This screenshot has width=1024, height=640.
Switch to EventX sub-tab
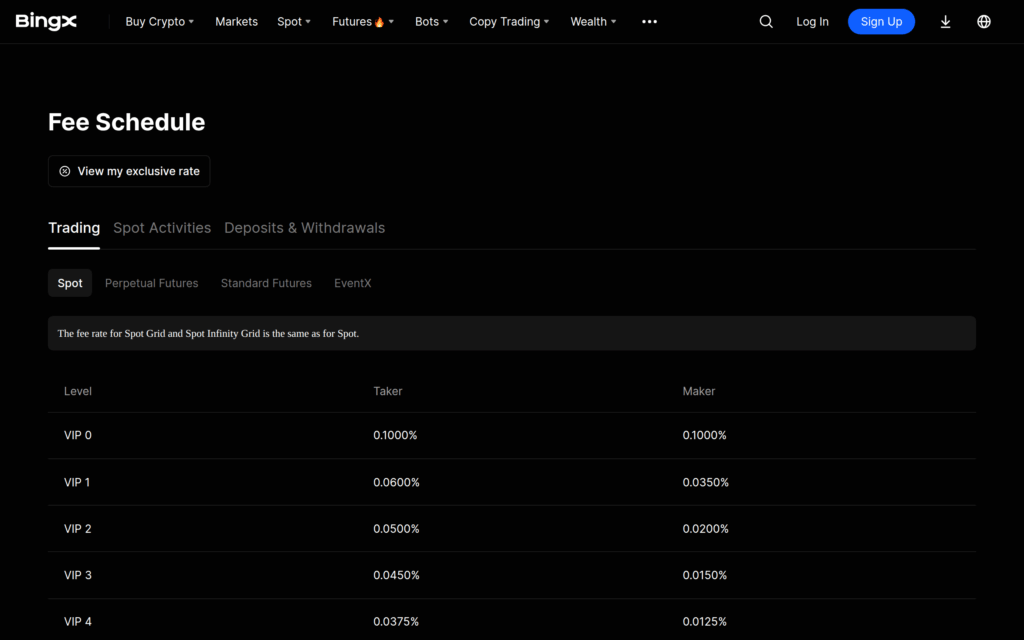[x=353, y=283]
